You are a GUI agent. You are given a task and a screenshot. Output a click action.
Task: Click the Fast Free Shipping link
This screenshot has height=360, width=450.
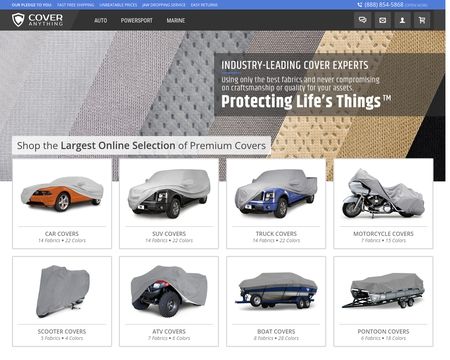click(x=76, y=5)
